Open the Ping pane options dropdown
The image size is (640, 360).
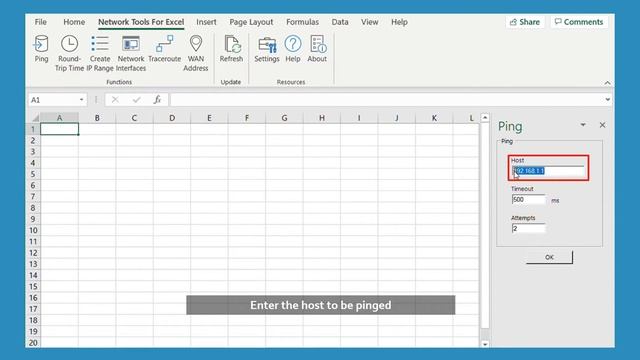click(x=583, y=125)
